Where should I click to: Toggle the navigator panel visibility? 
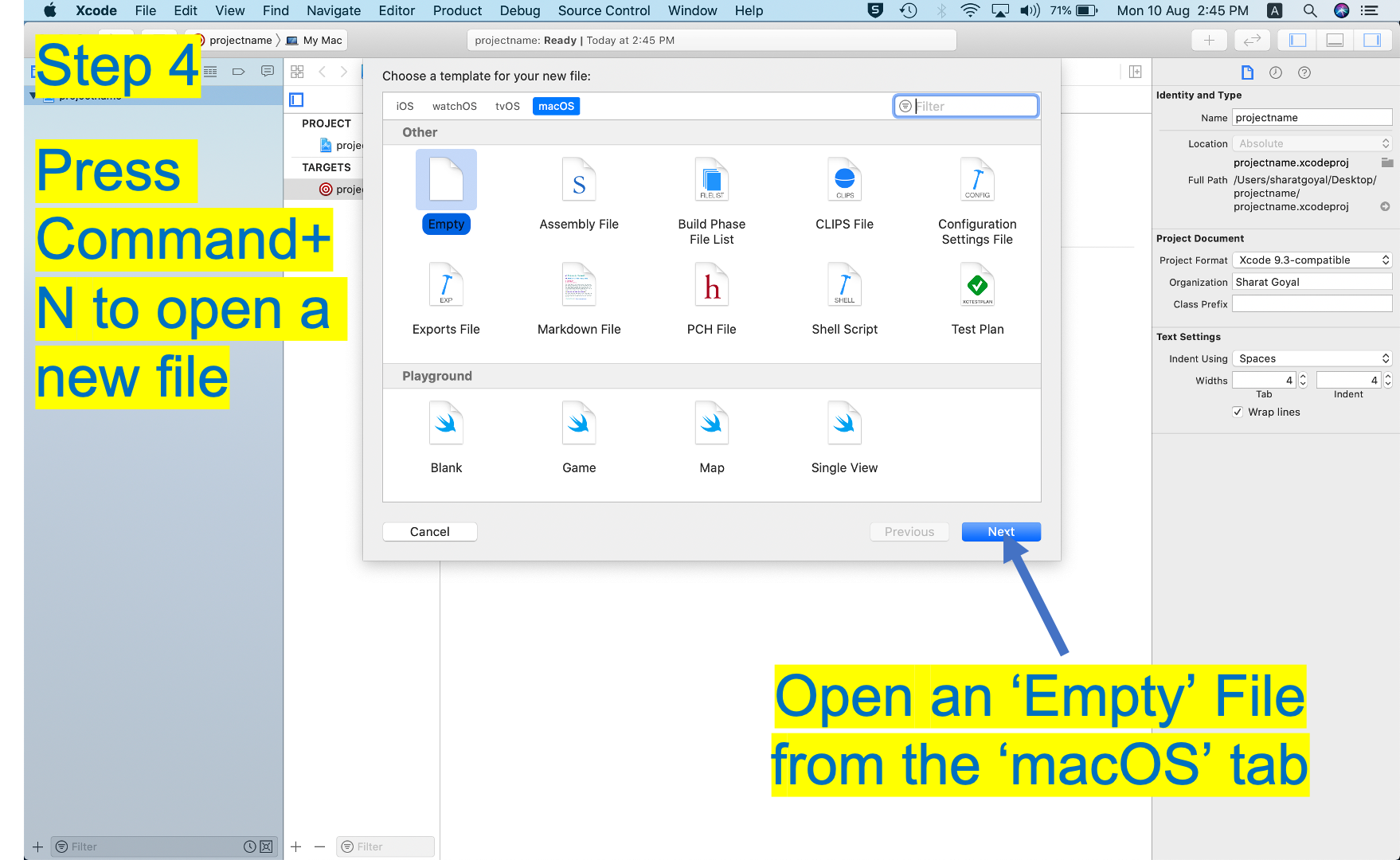coord(1298,40)
